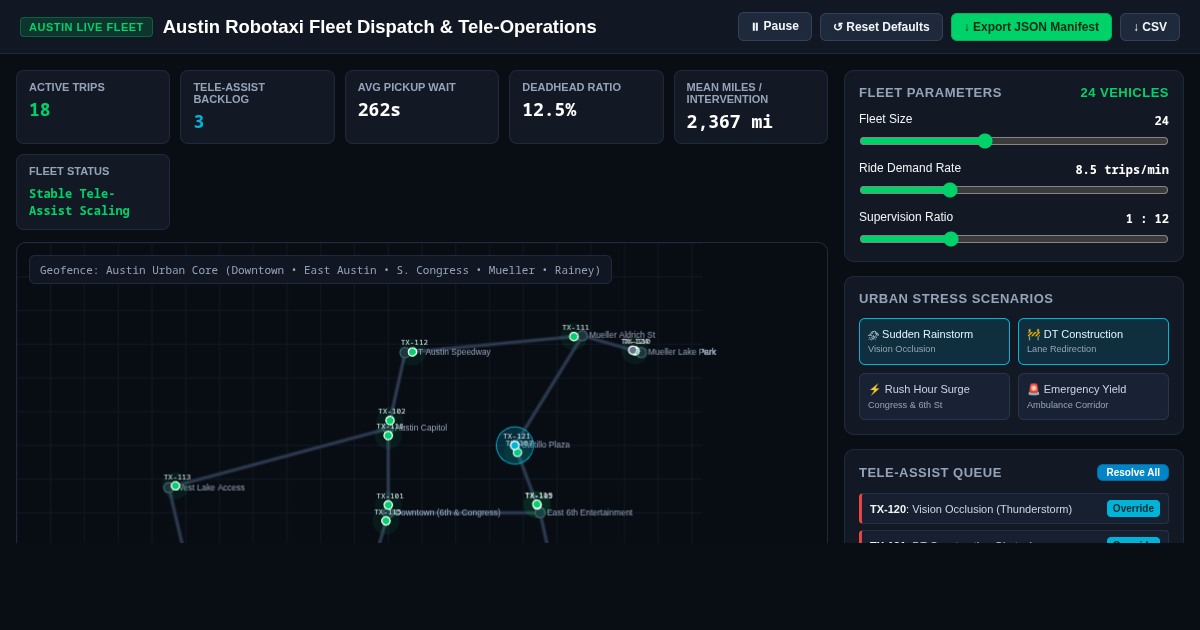Viewport: 1200px width, 630px height.
Task: Adjust the Fleet Size slider
Action: tap(1014, 141)
